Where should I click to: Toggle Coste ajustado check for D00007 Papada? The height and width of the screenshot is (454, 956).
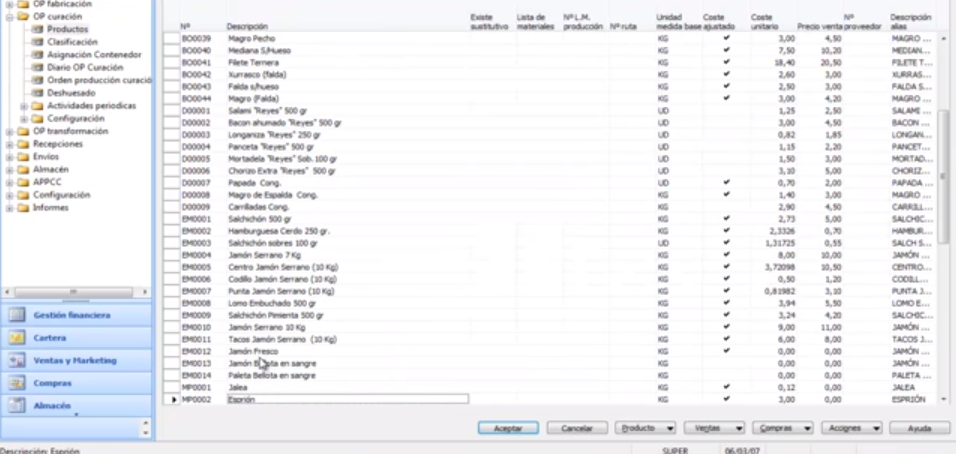726,182
